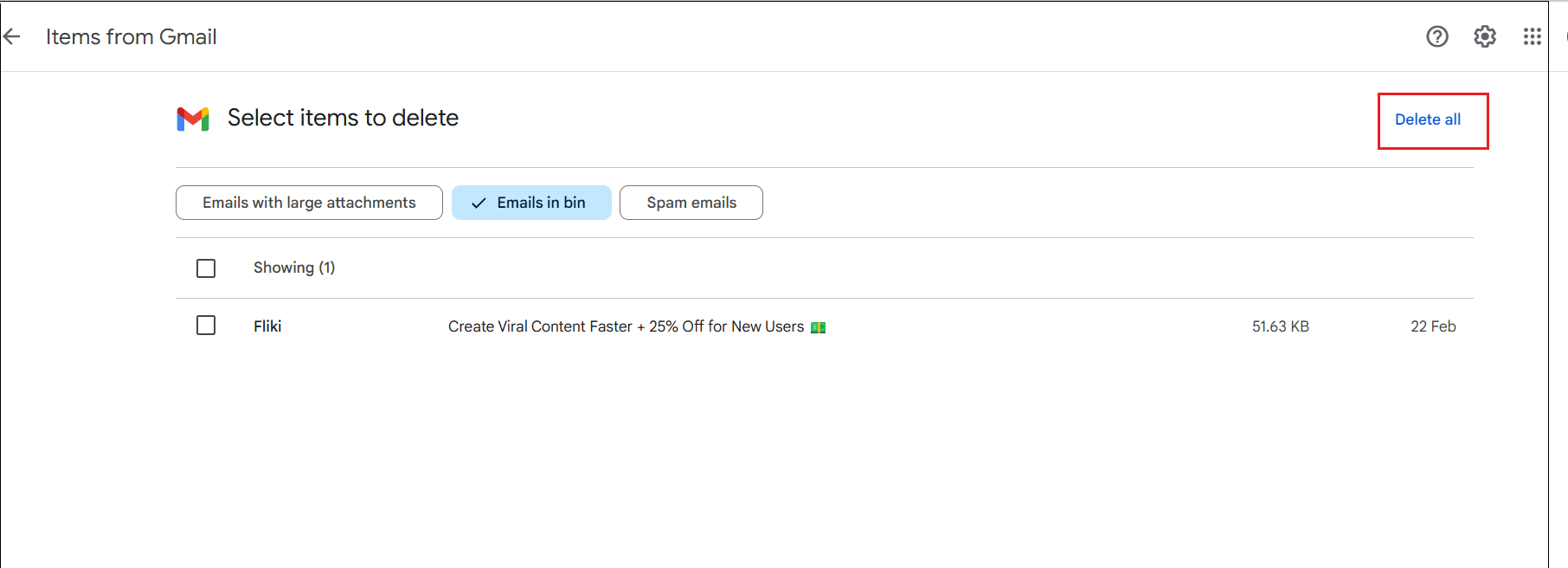Open the Help question mark icon
Screen dimensions: 1568x568
pos(1437,36)
